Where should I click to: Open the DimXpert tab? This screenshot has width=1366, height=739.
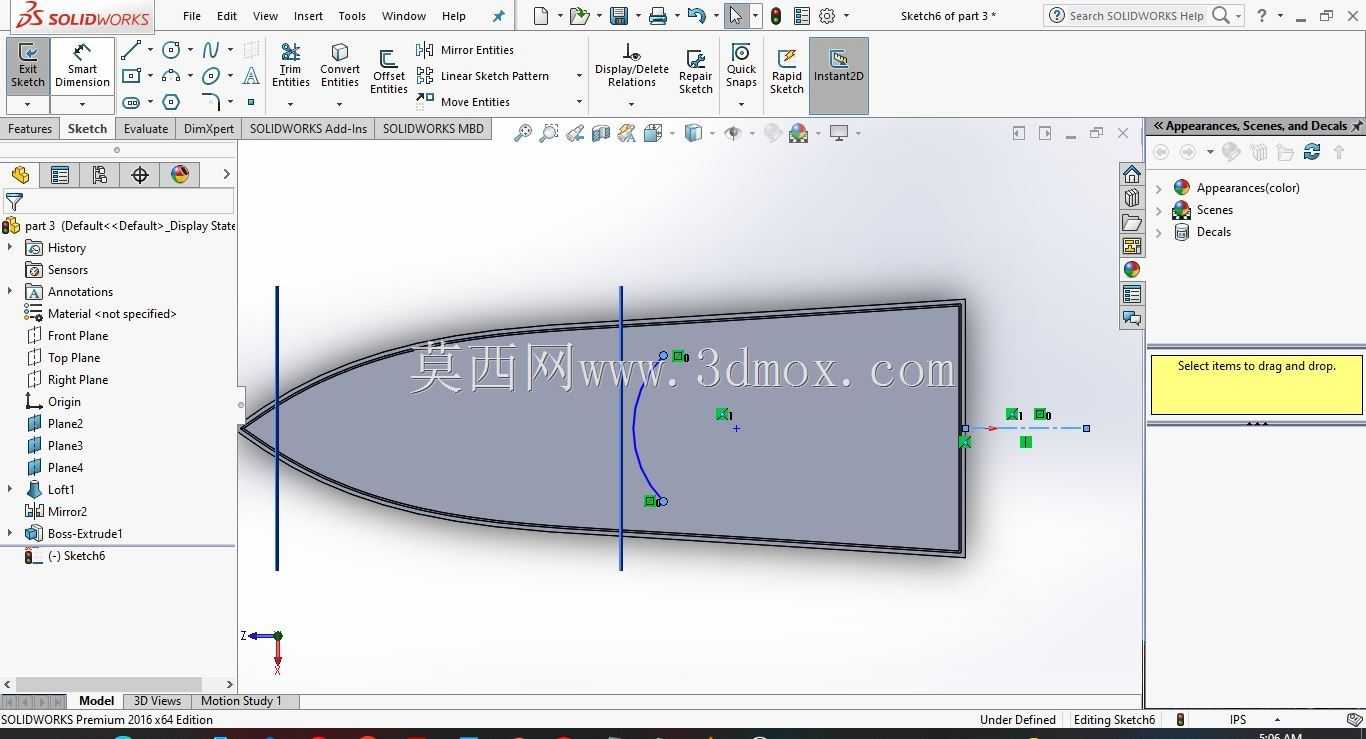[209, 129]
